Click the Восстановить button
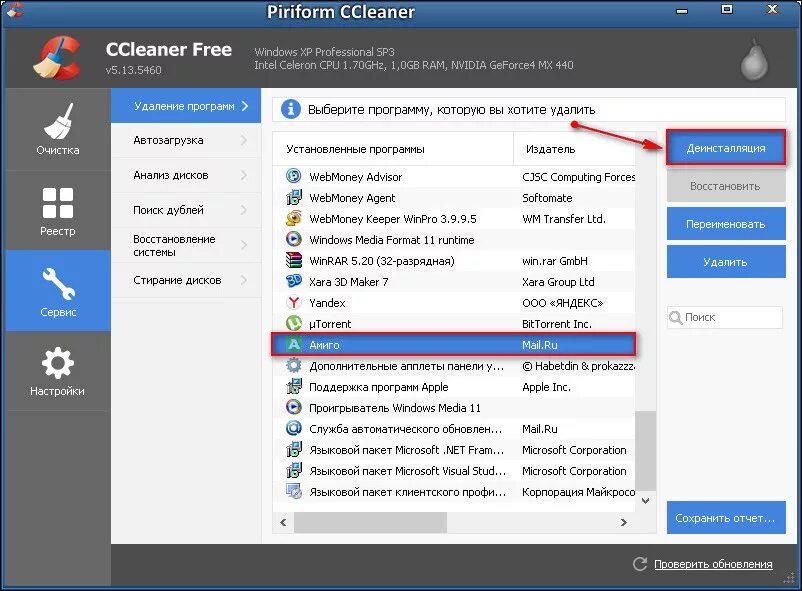Image resolution: width=802 pixels, height=591 pixels. 726,186
